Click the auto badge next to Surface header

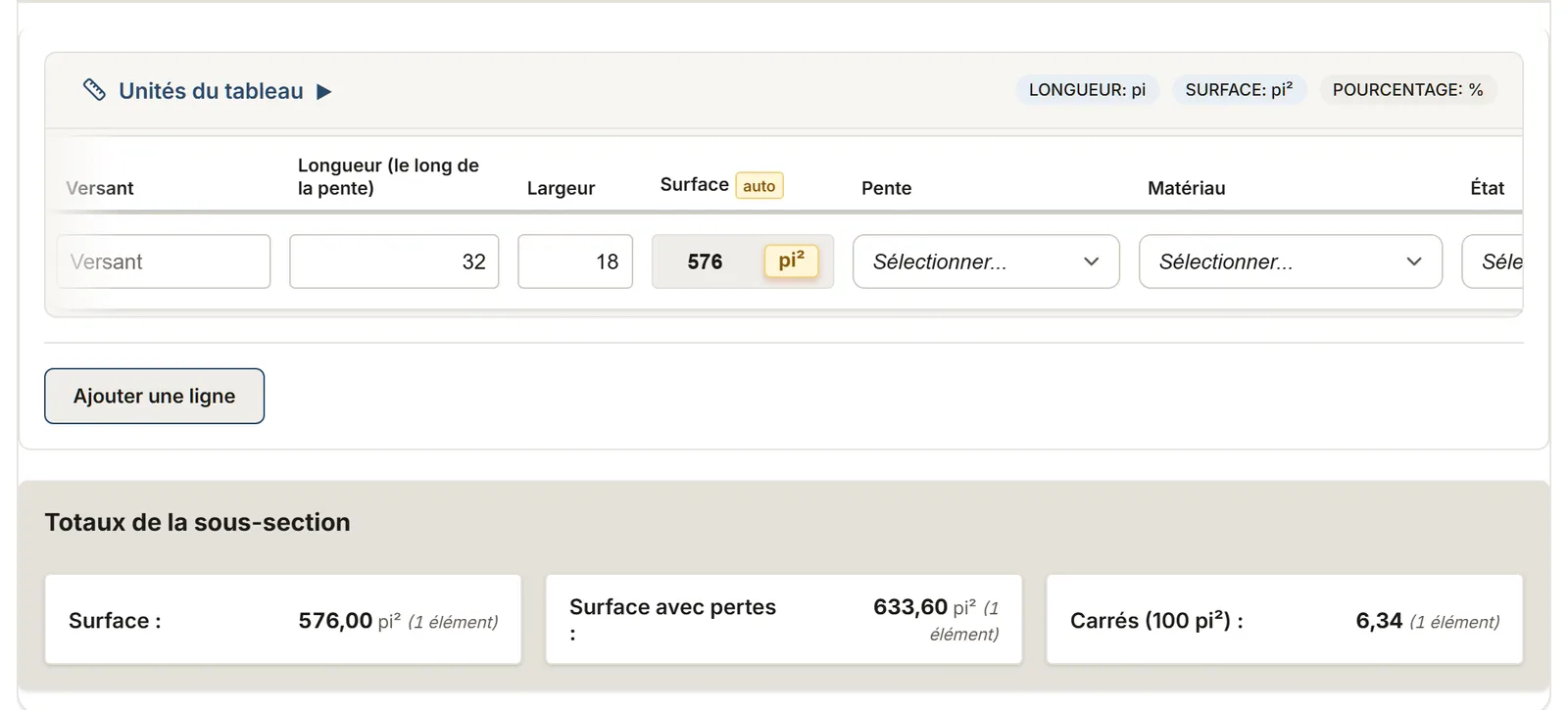[759, 185]
